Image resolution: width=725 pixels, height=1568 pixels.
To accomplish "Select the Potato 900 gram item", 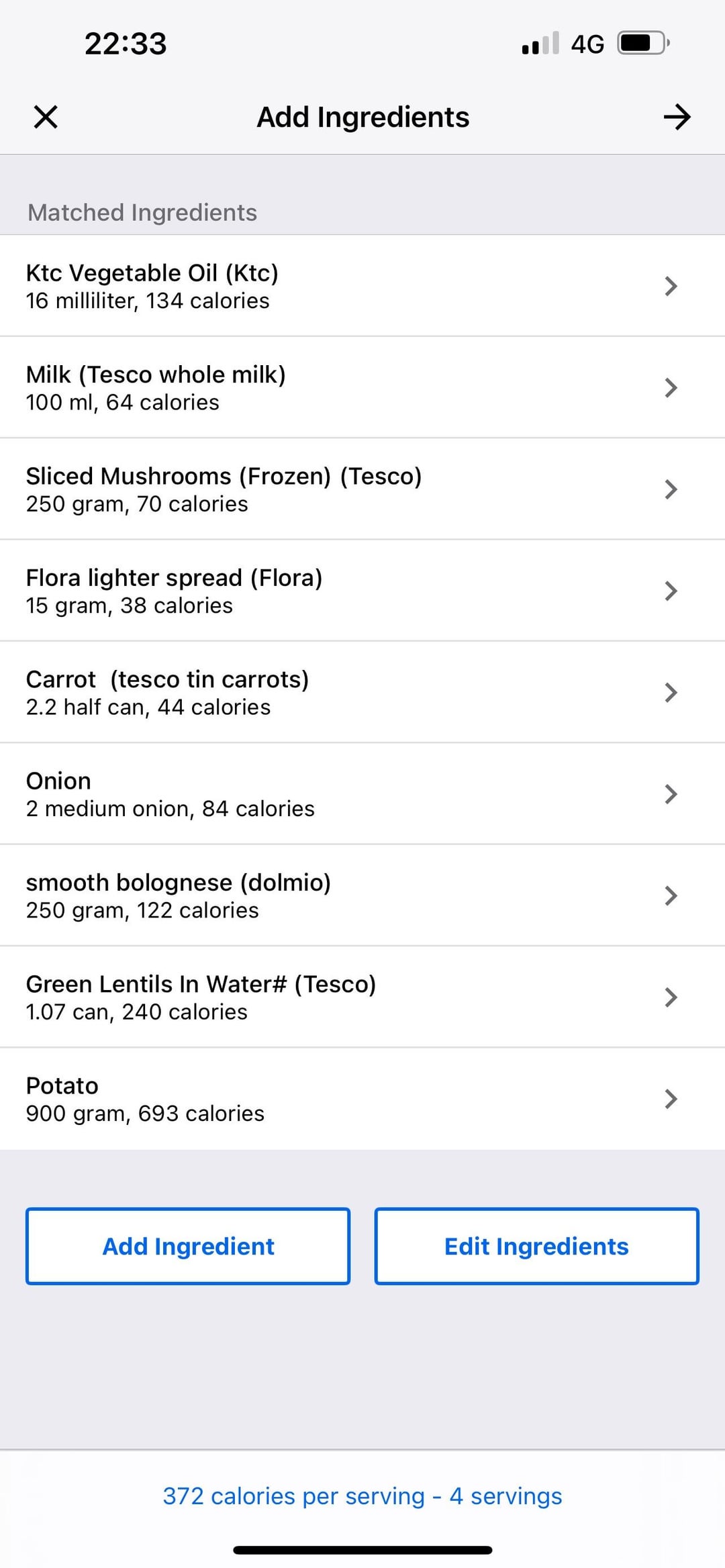I will tap(145, 1099).
